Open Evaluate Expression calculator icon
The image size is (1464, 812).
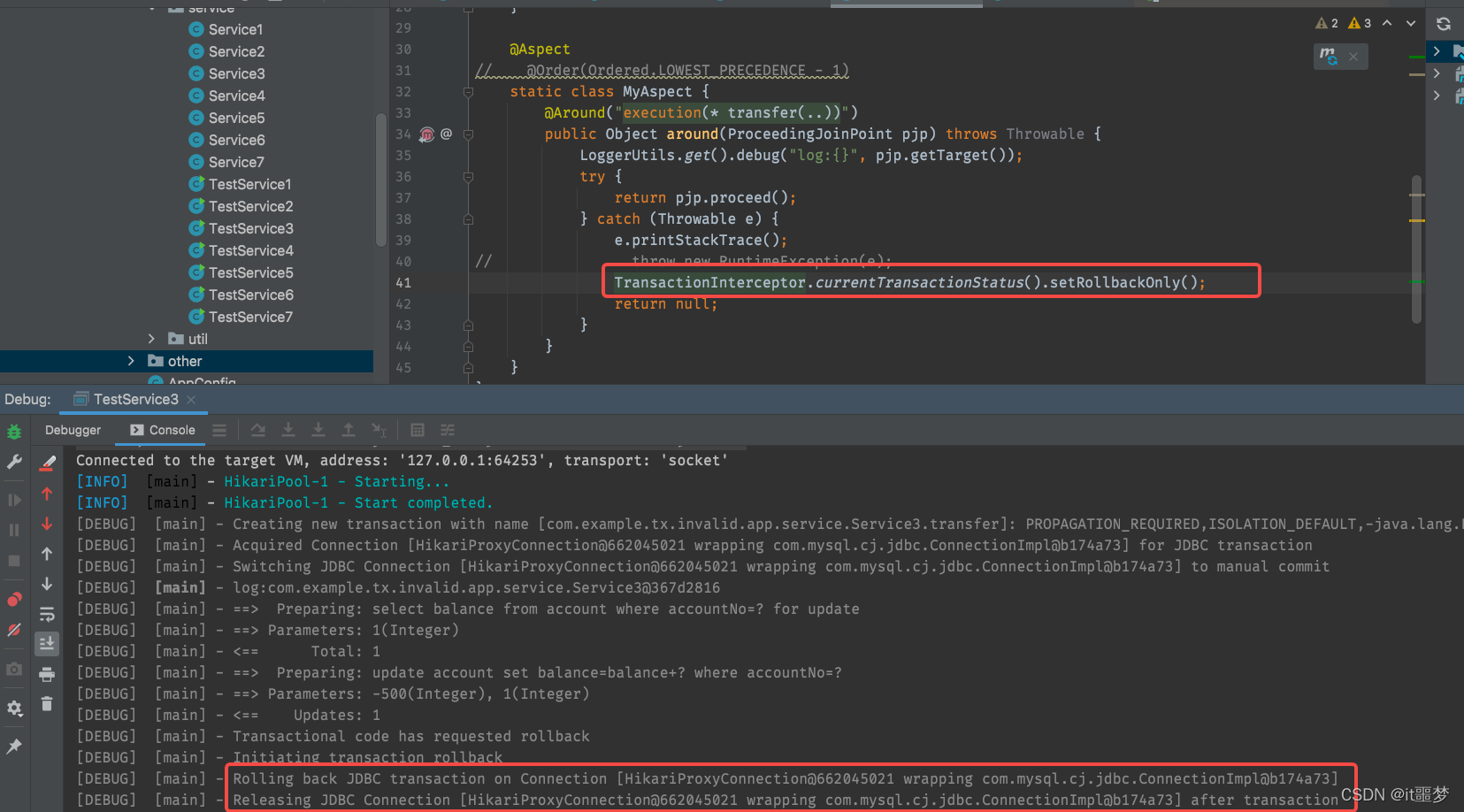tap(418, 430)
